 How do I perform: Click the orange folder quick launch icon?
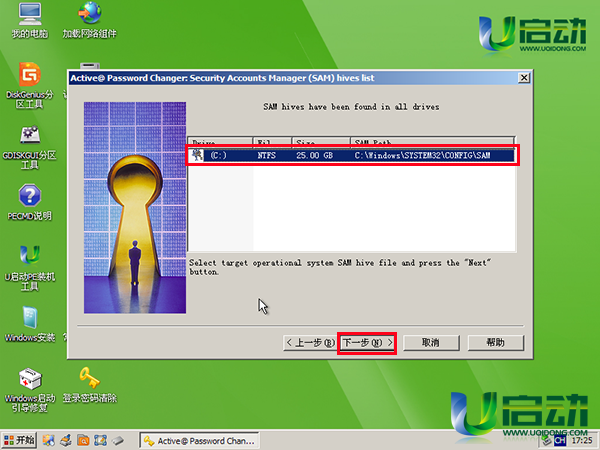pos(83,440)
